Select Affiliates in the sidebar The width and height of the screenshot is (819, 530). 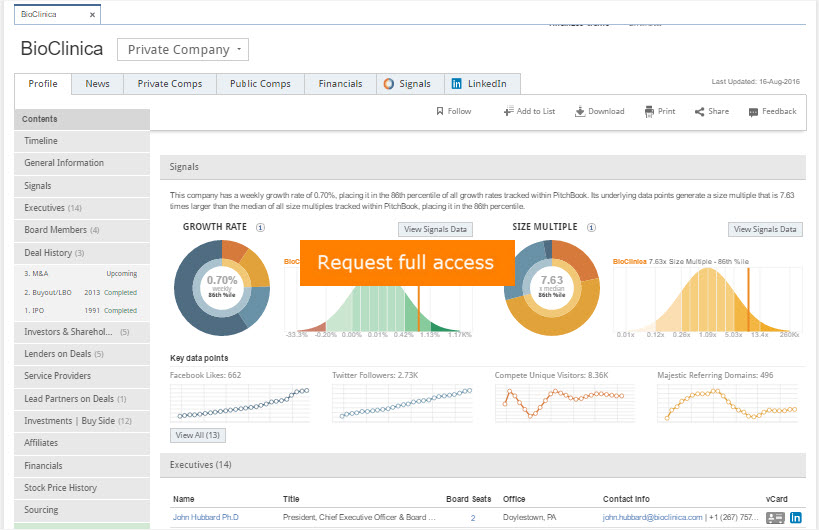point(82,443)
